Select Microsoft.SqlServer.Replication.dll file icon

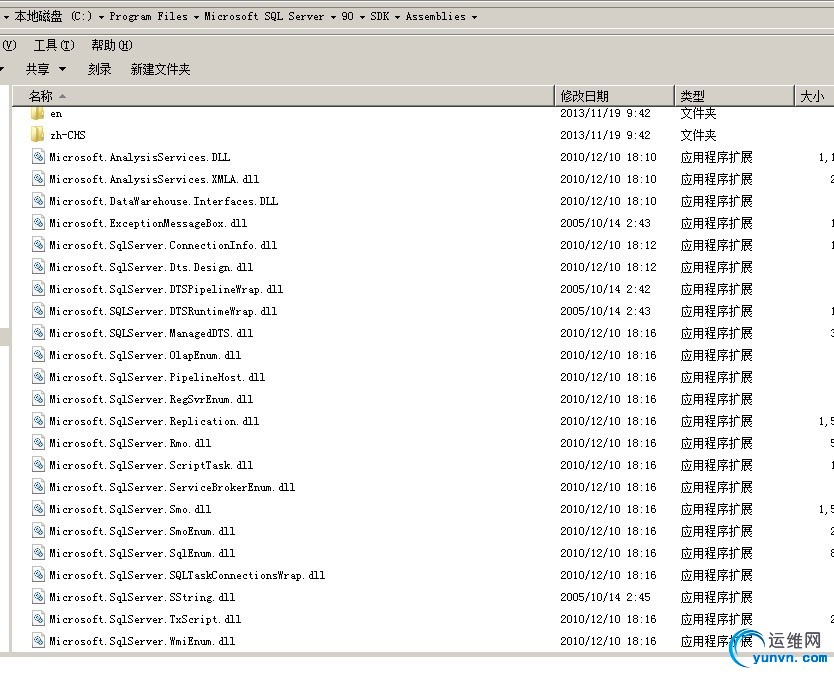38,421
